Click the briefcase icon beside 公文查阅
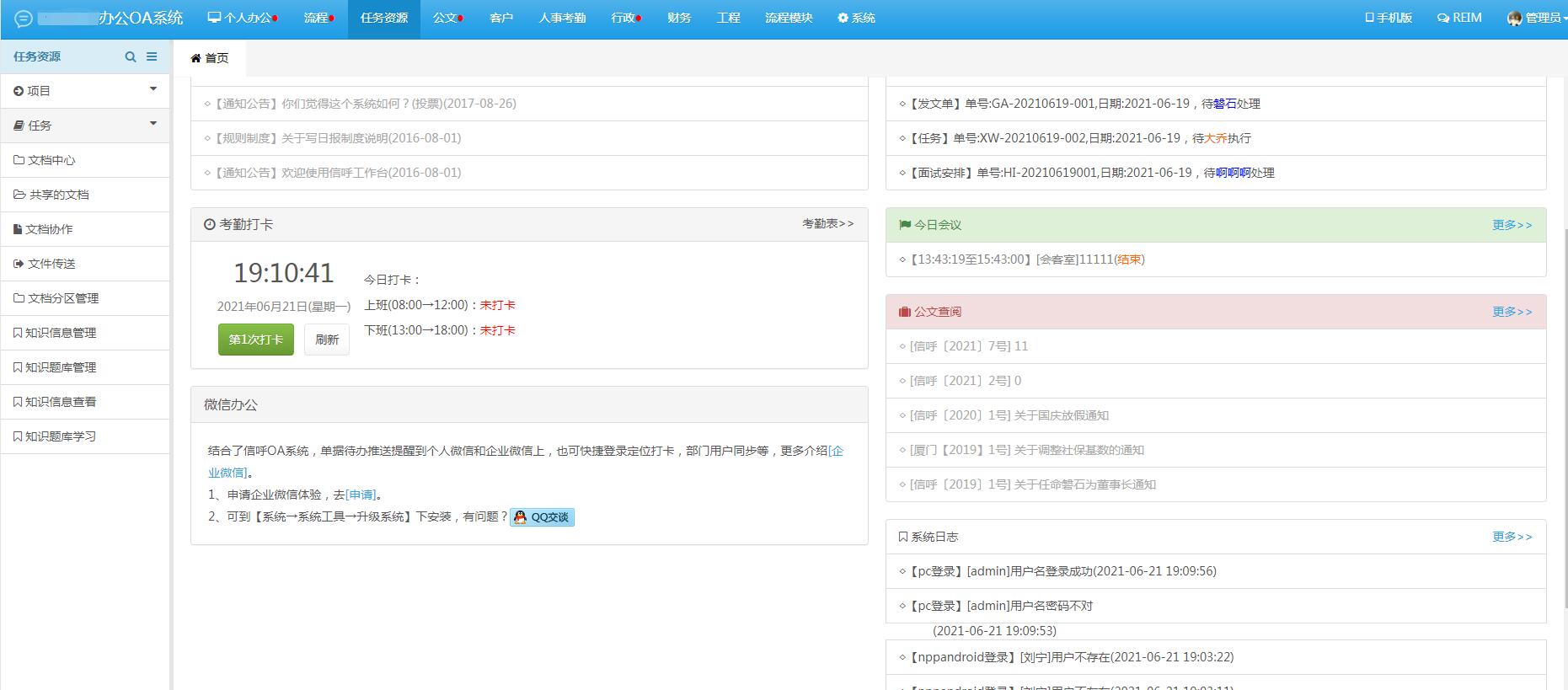1568x690 pixels. tap(905, 312)
